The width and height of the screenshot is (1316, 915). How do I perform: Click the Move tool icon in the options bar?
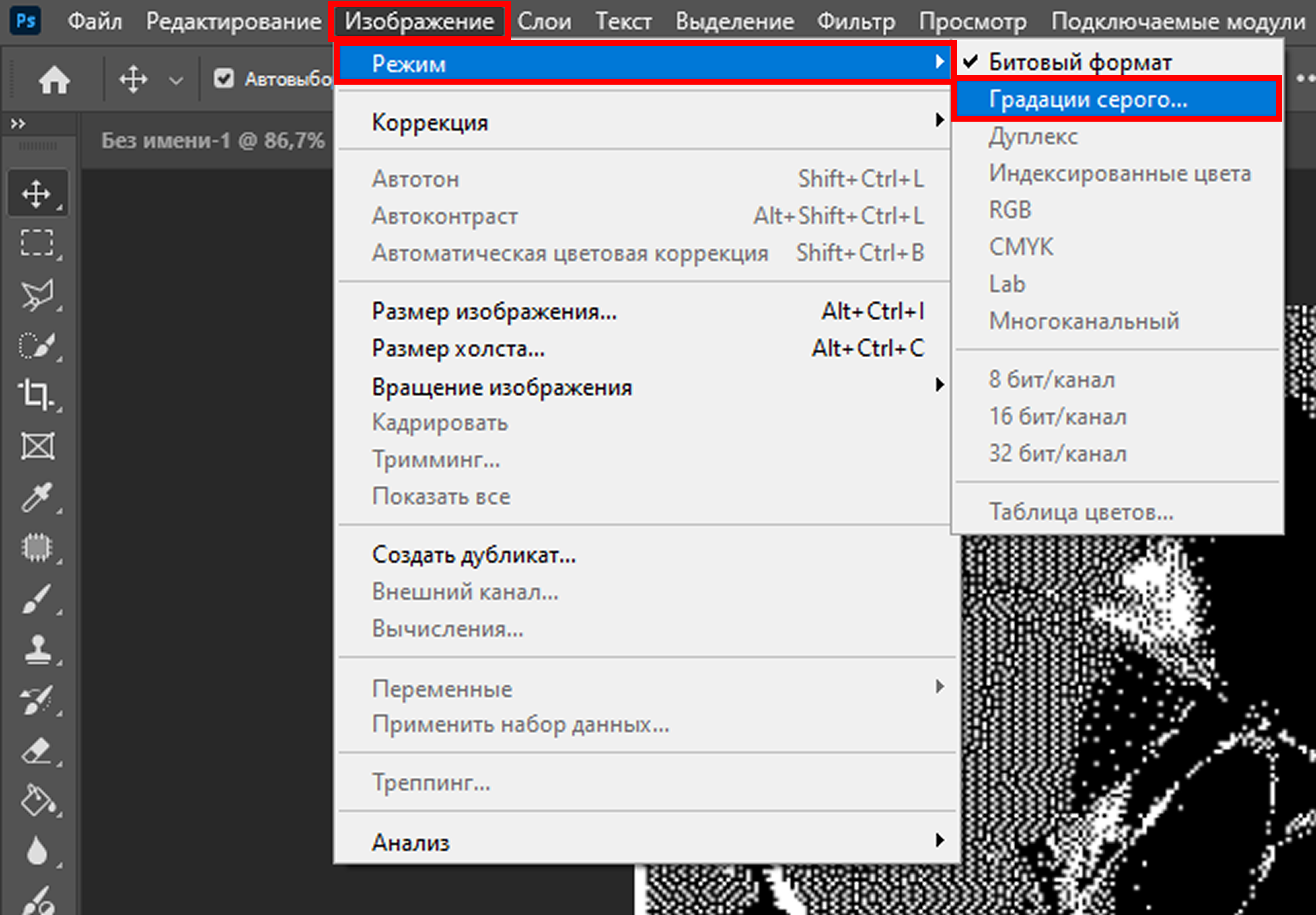[x=133, y=79]
